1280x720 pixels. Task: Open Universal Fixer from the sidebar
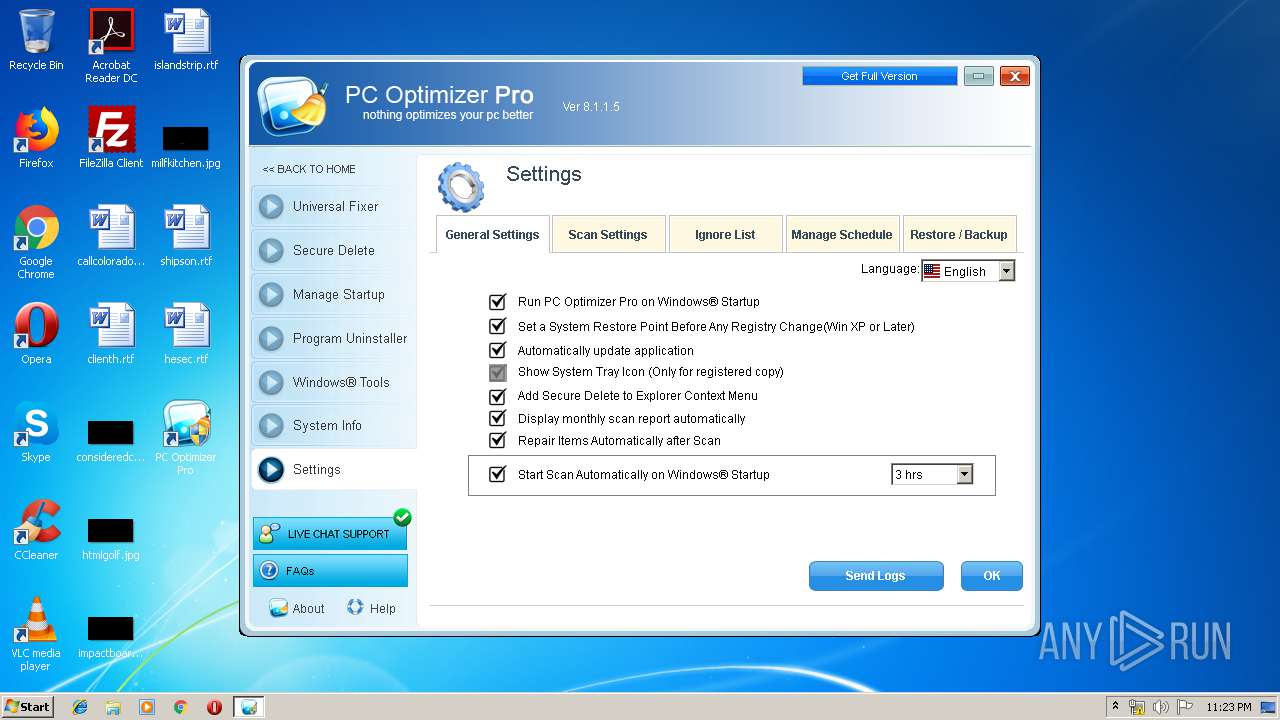333,207
